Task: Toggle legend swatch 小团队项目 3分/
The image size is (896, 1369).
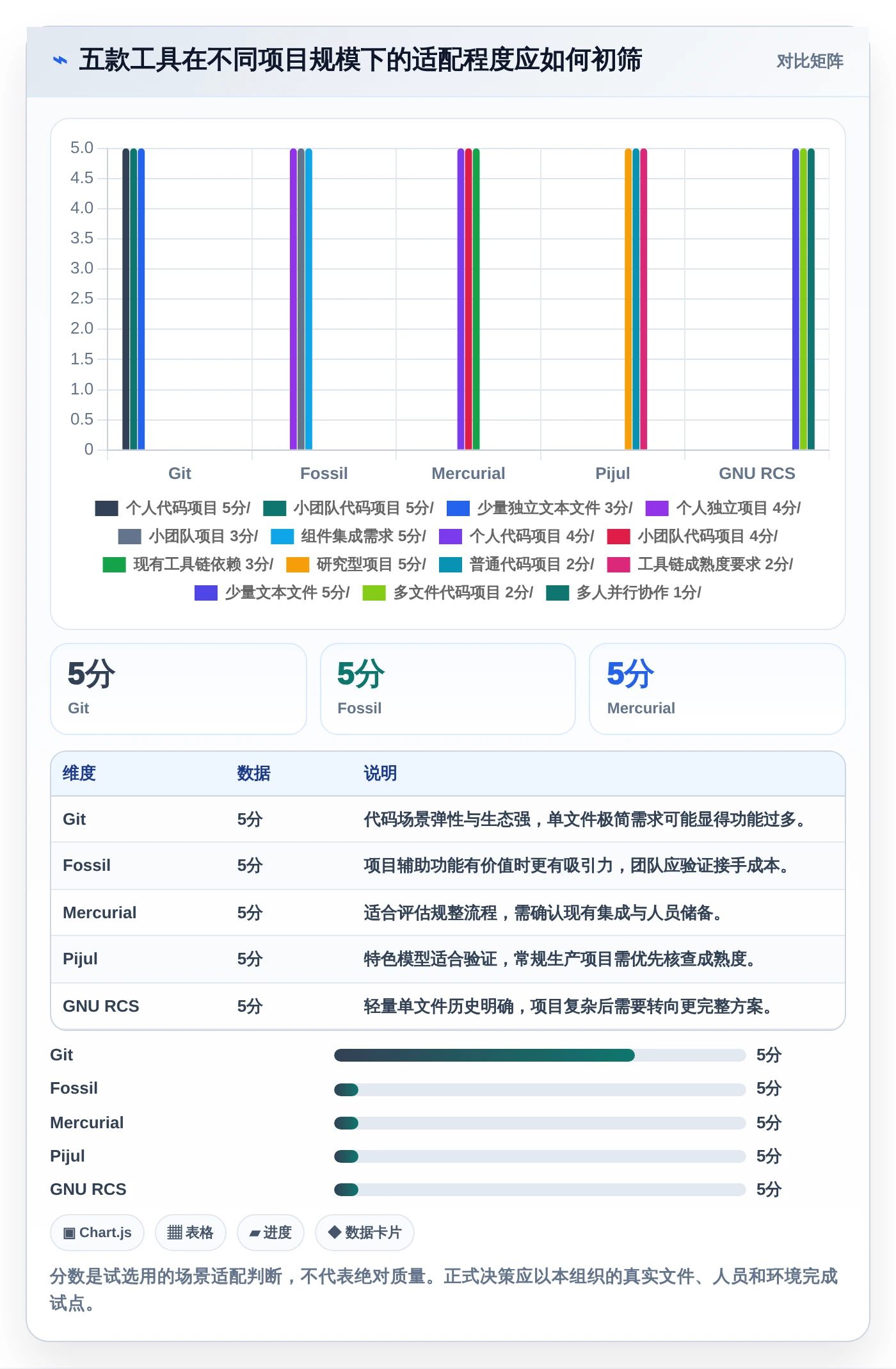Action: (x=130, y=537)
